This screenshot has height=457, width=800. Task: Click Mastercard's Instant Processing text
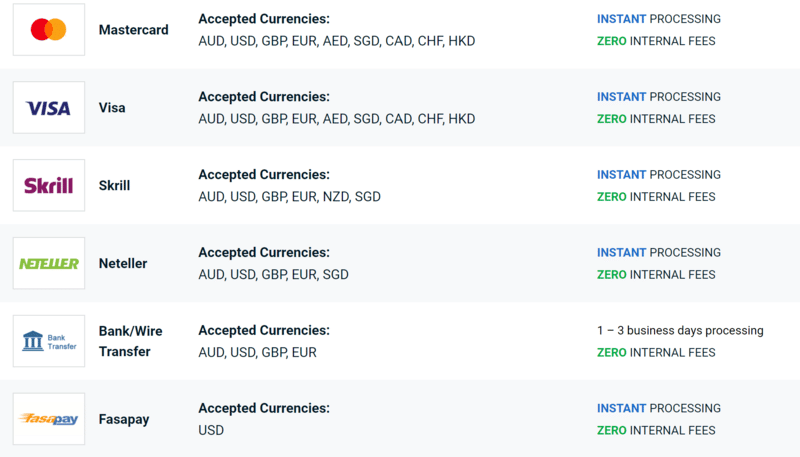click(x=658, y=19)
